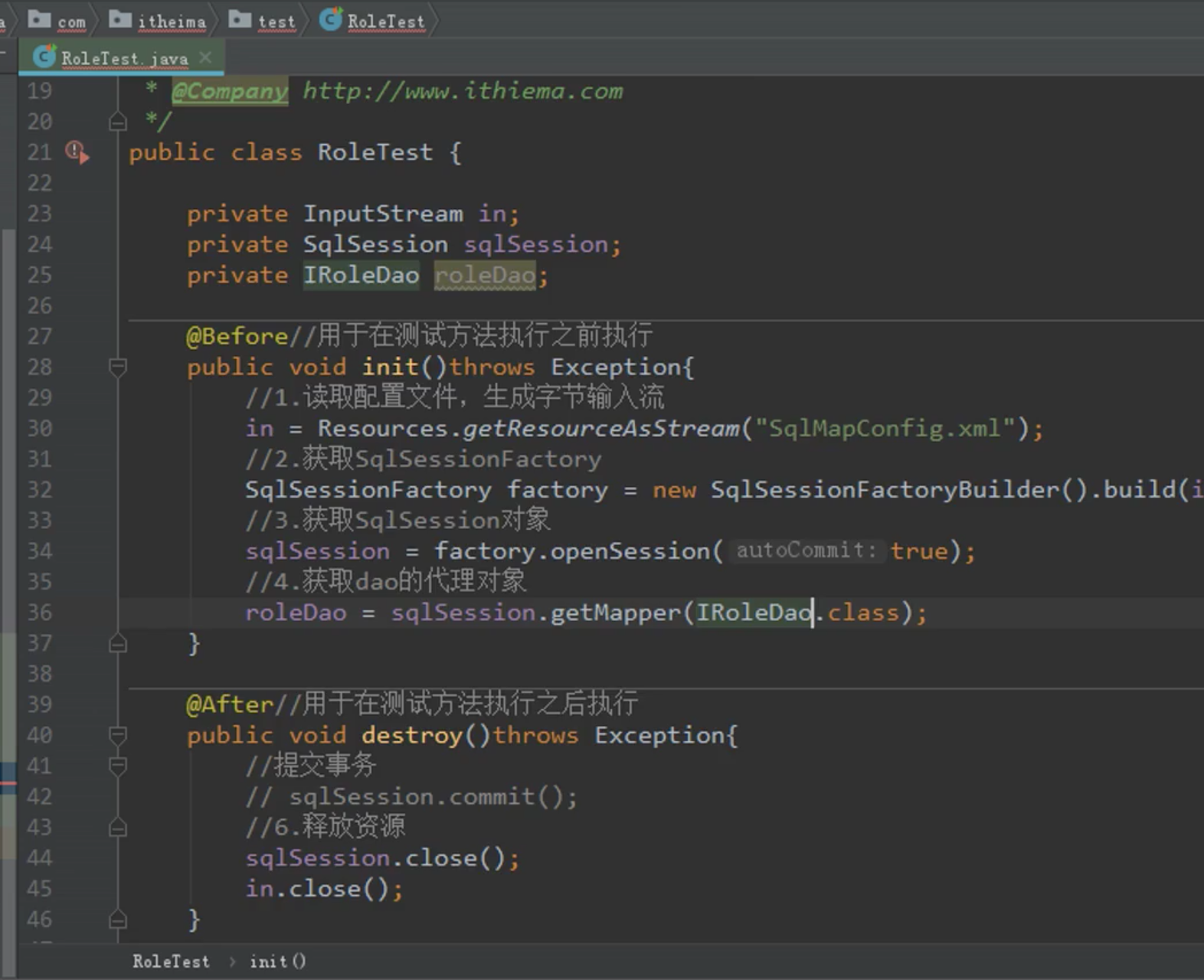1204x980 pixels.
Task: Click fold end marker at line 37
Action: (x=117, y=643)
